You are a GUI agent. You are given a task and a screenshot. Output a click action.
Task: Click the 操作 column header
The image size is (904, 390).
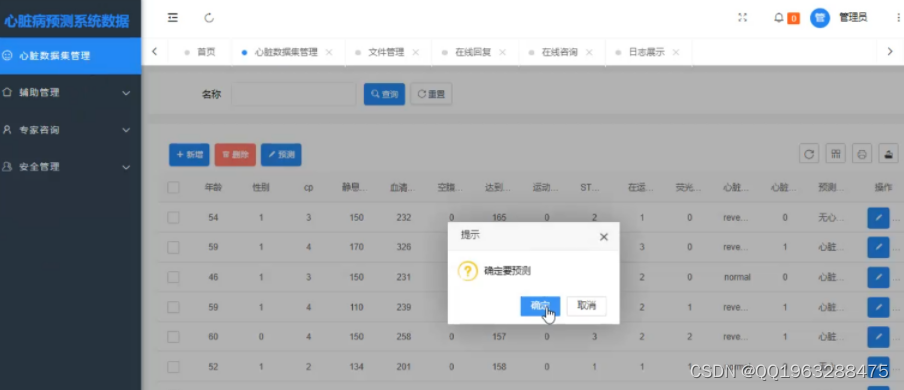(x=883, y=188)
